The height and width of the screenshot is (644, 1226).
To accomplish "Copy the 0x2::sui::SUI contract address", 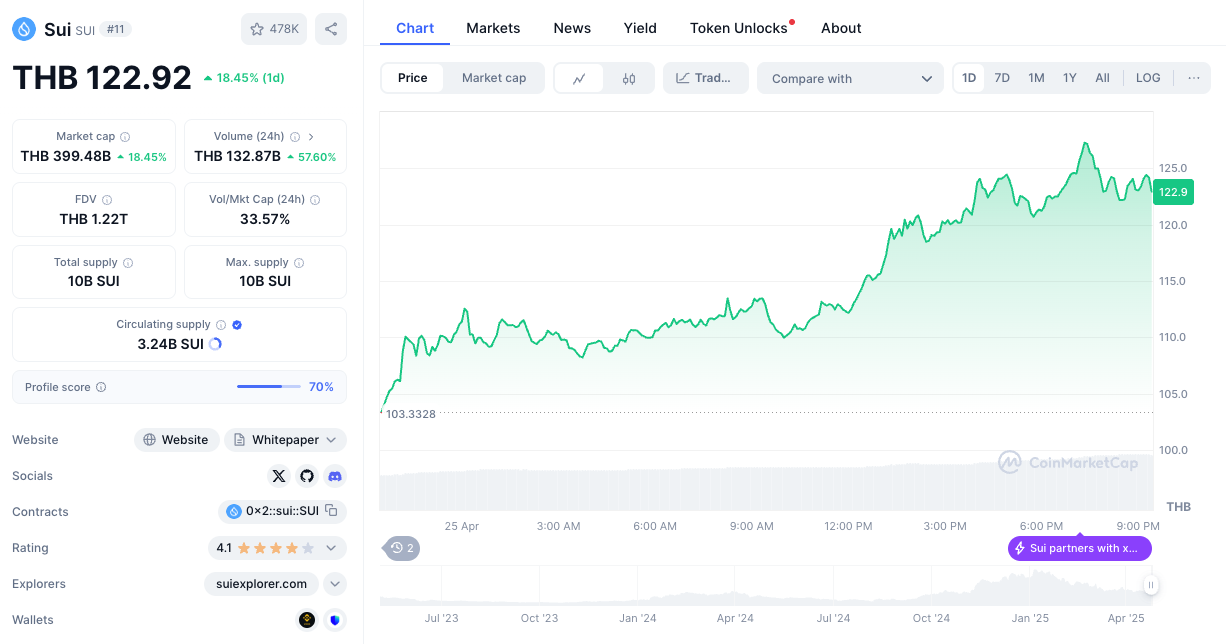I will [x=331, y=511].
